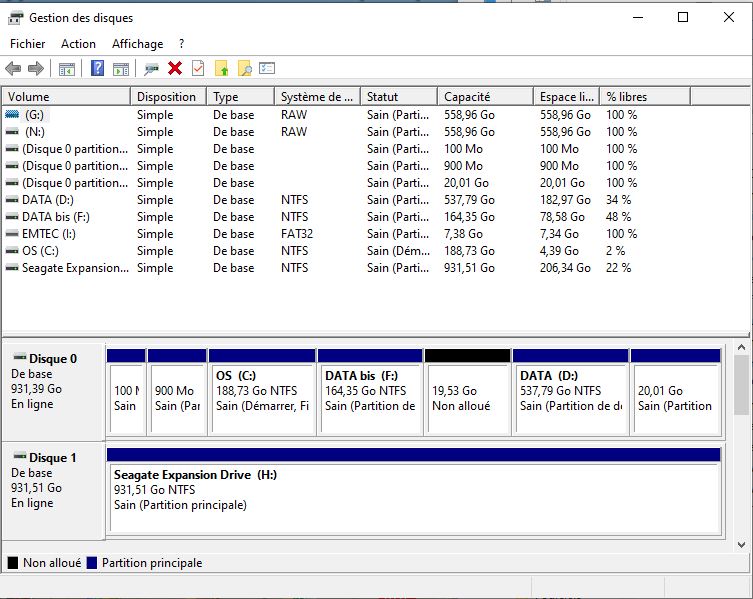Open the Action menu

point(78,44)
